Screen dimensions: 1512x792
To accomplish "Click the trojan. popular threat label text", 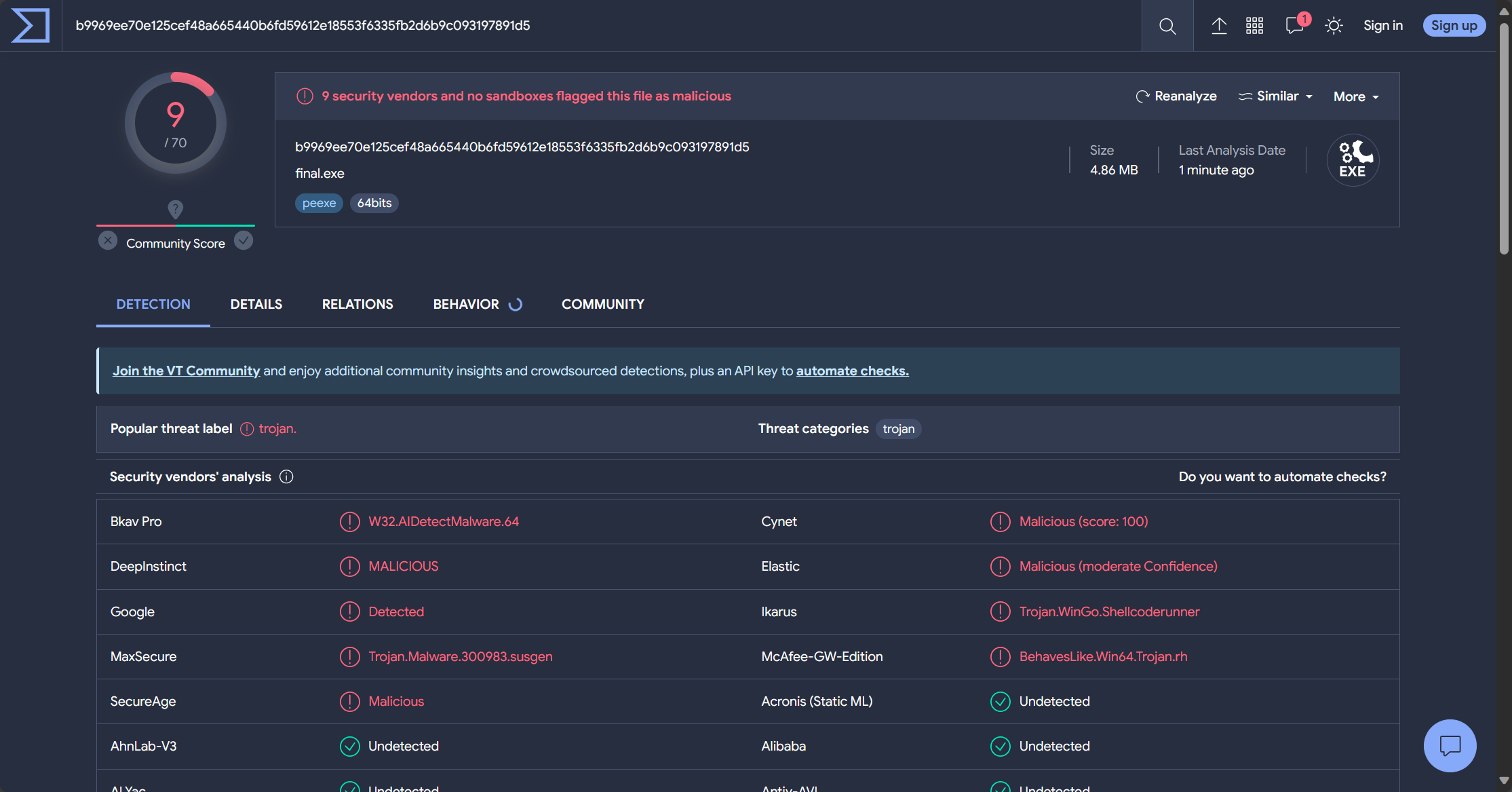I will 277,429.
